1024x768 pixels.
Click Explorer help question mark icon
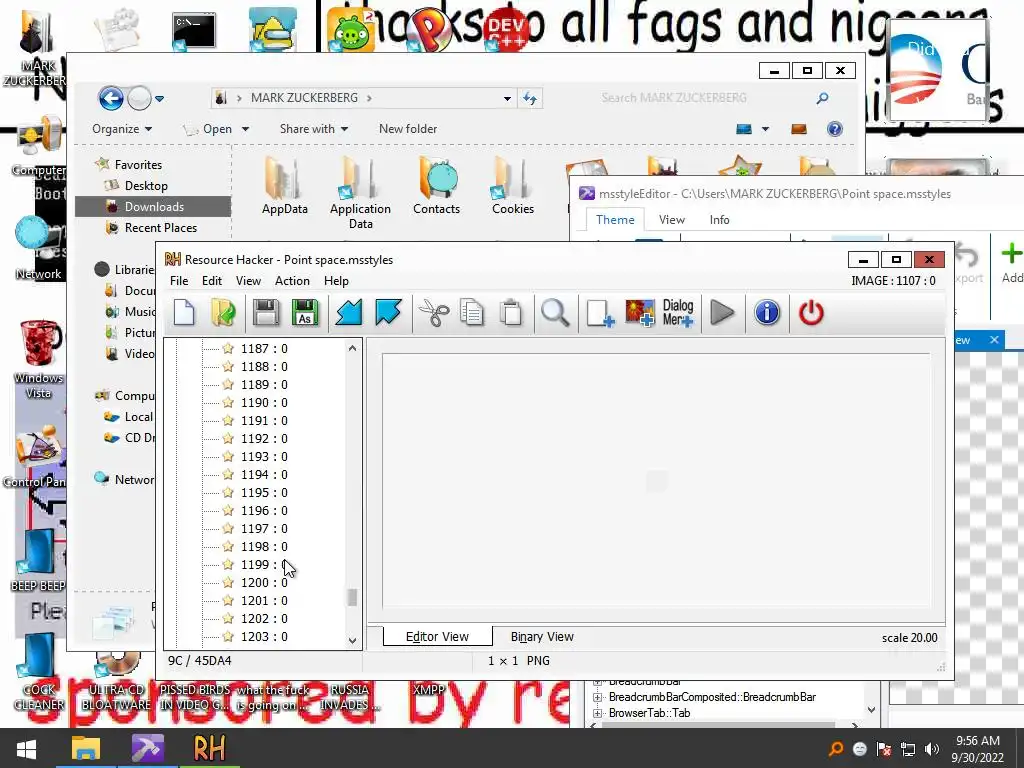pyautogui.click(x=835, y=129)
